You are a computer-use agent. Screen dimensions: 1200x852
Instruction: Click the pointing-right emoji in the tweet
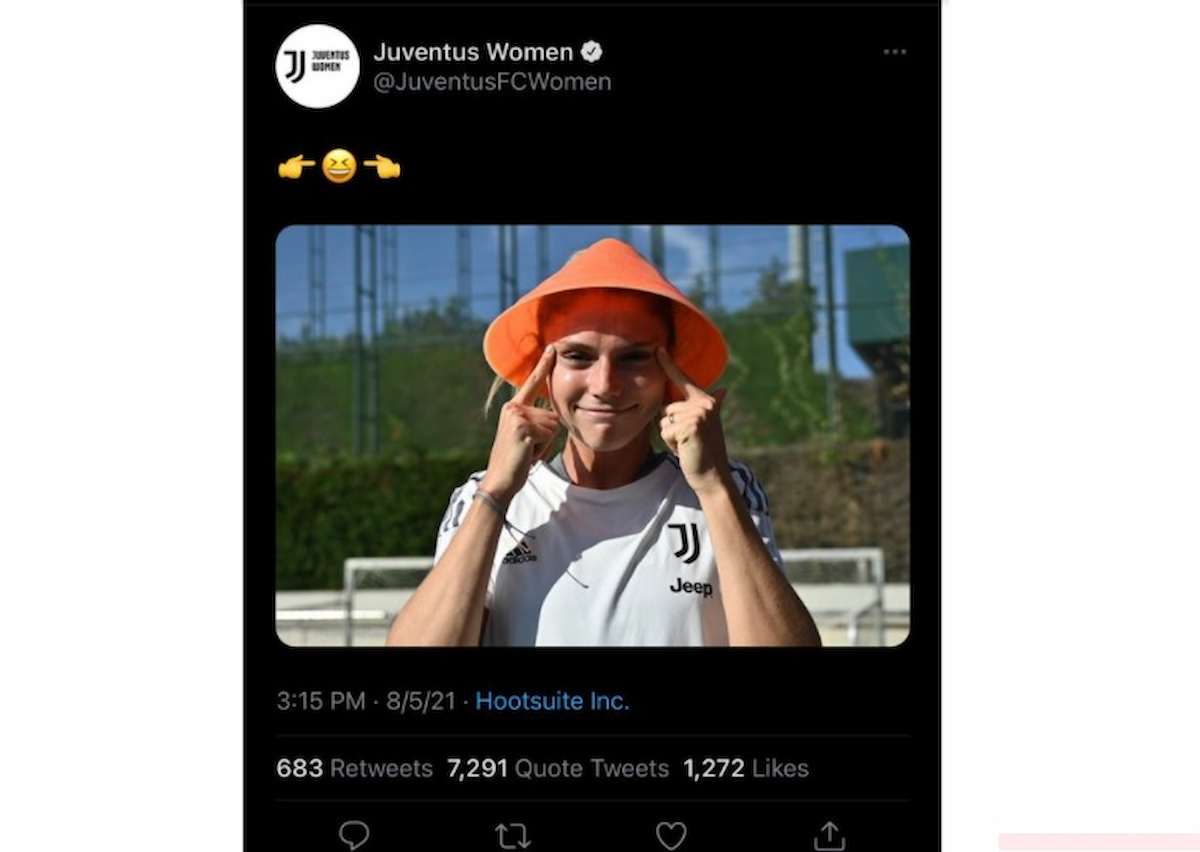coord(293,166)
